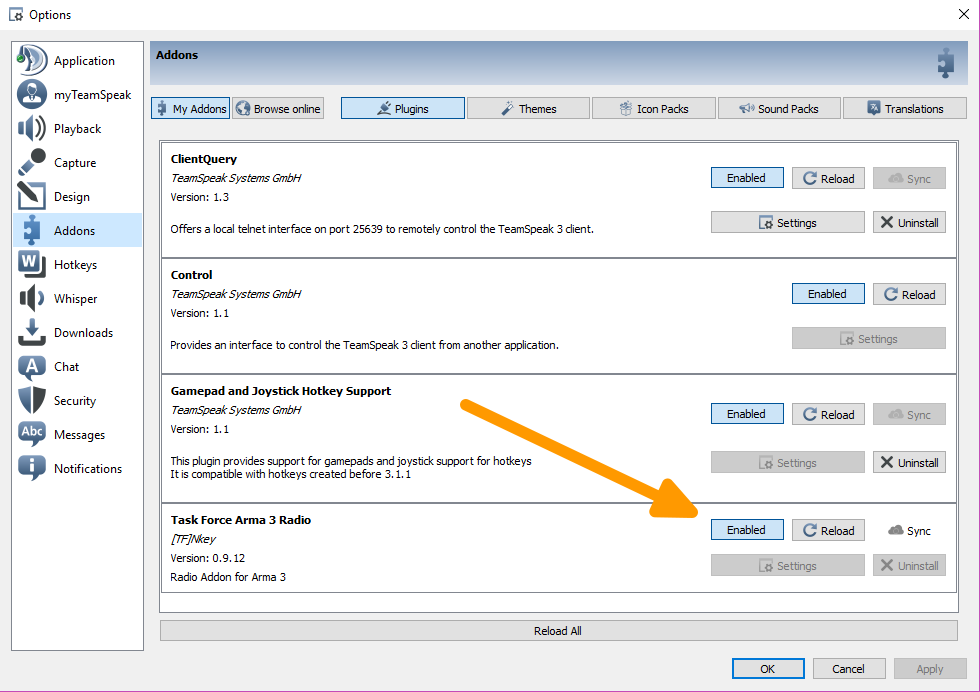Viewport: 980px width, 692px height.
Task: Uninstall the ClientQuery plugin
Action: [909, 223]
